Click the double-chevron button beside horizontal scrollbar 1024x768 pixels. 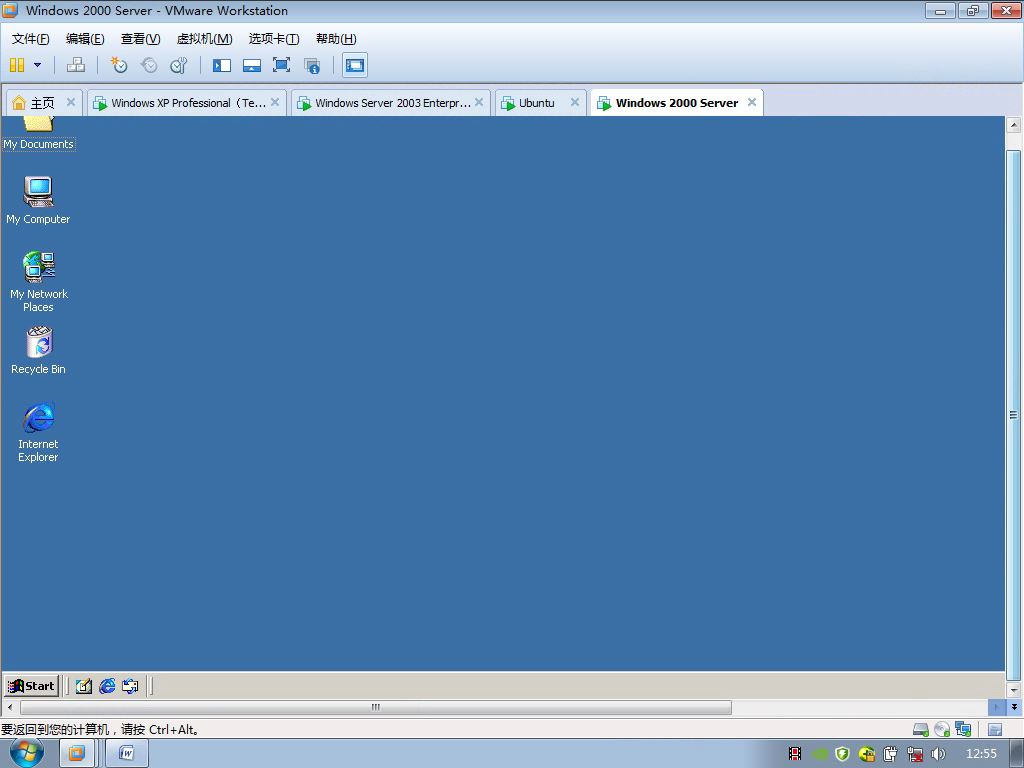1014,707
